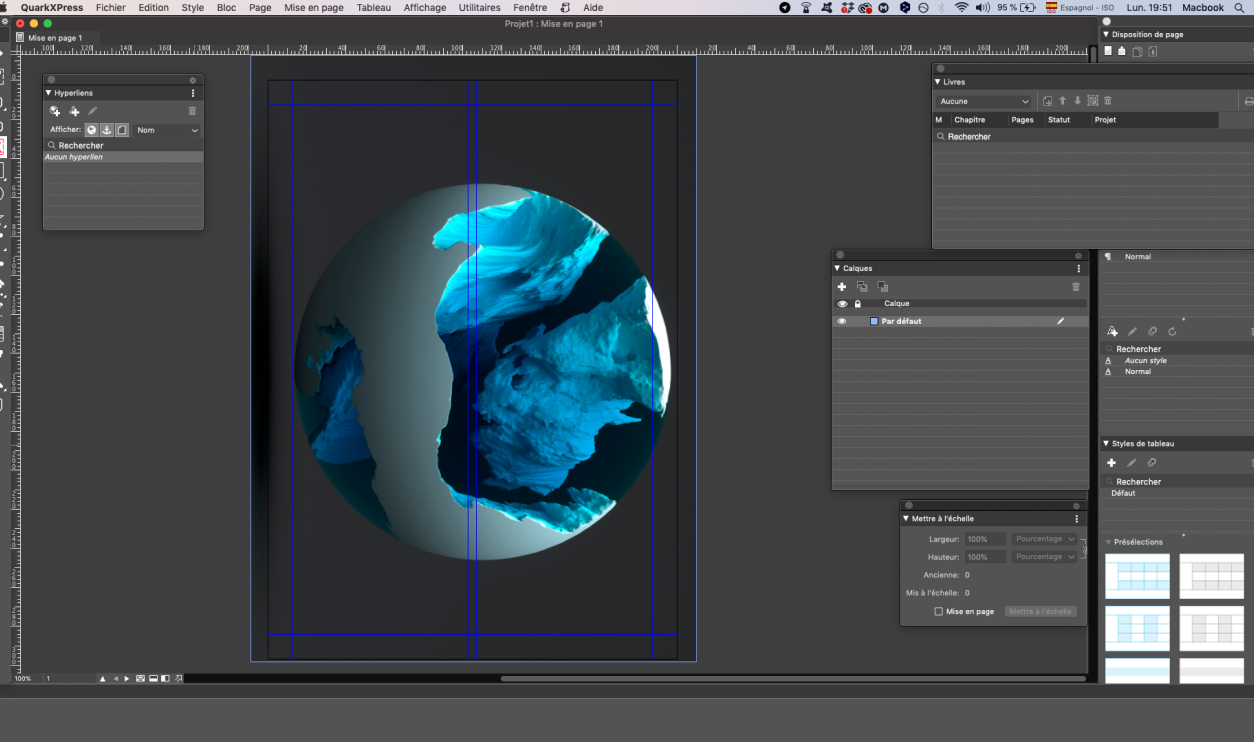This screenshot has width=1254, height=742.
Task: Open Largeur Pourcentage unit dropdown
Action: tap(1045, 539)
